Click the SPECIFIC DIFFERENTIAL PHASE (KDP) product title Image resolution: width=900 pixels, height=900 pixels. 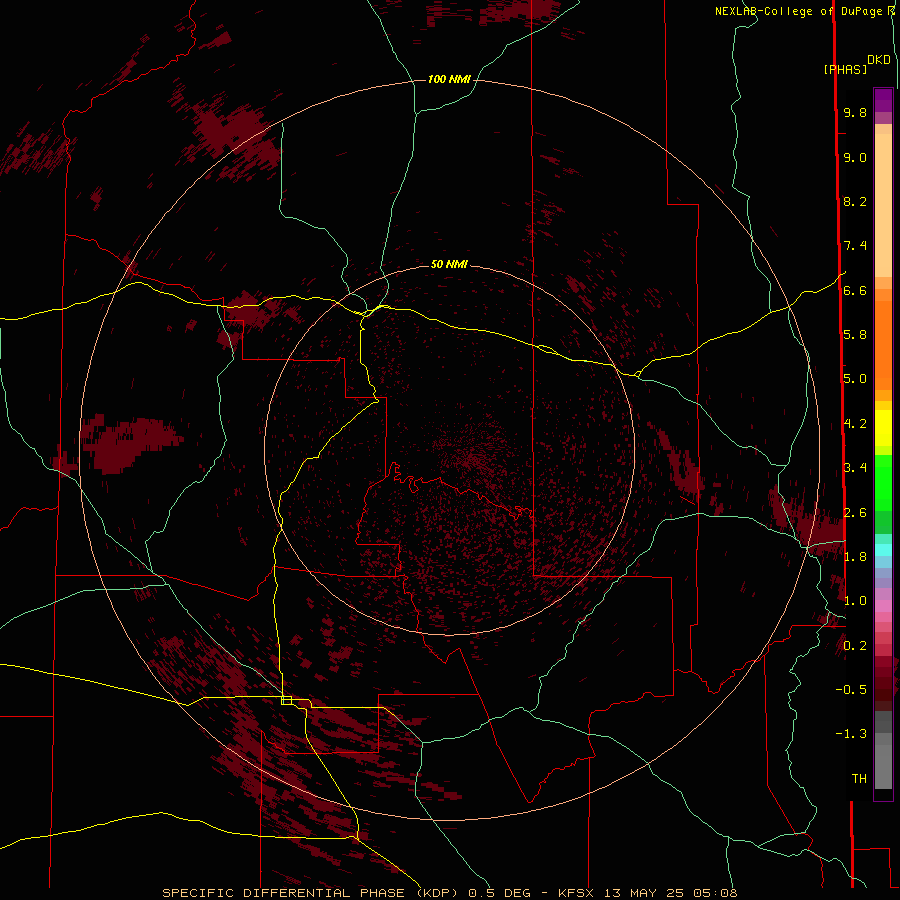310,893
